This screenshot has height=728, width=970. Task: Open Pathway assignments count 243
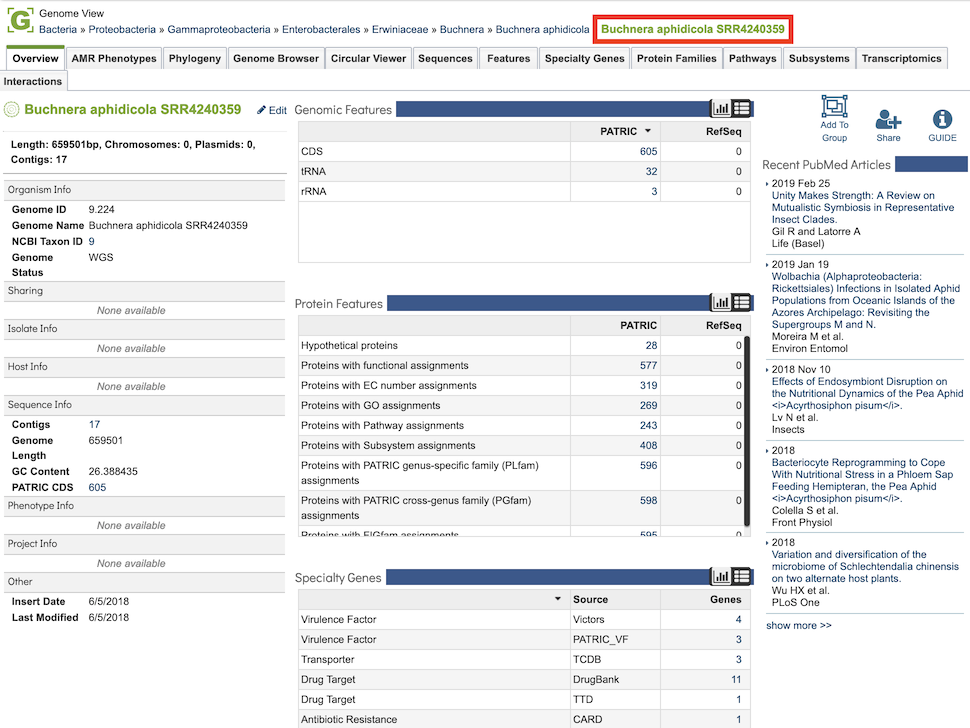(648, 426)
